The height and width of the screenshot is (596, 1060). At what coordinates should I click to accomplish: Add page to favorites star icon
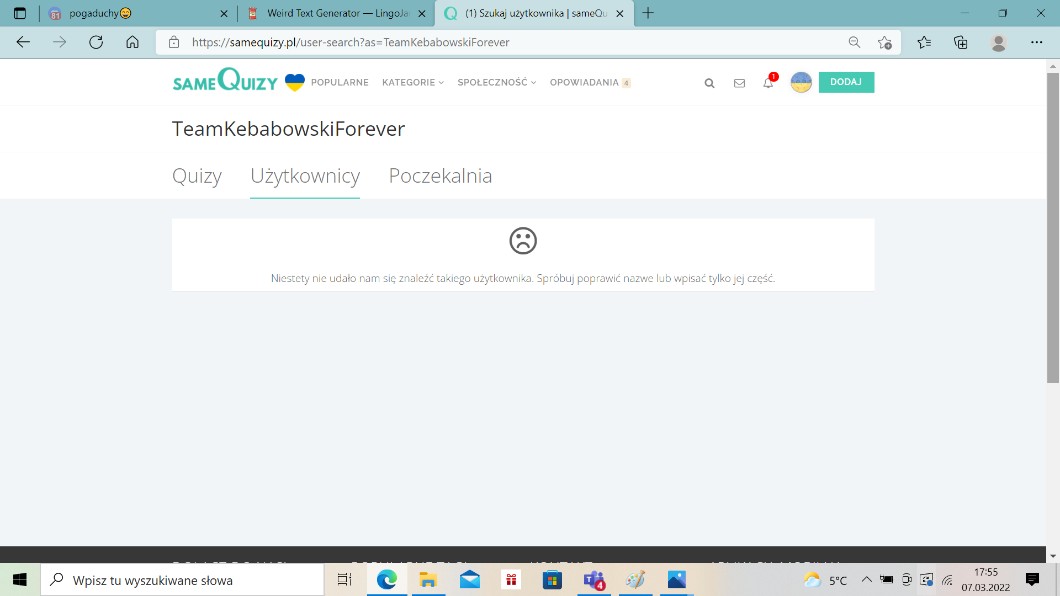pyautogui.click(x=885, y=42)
